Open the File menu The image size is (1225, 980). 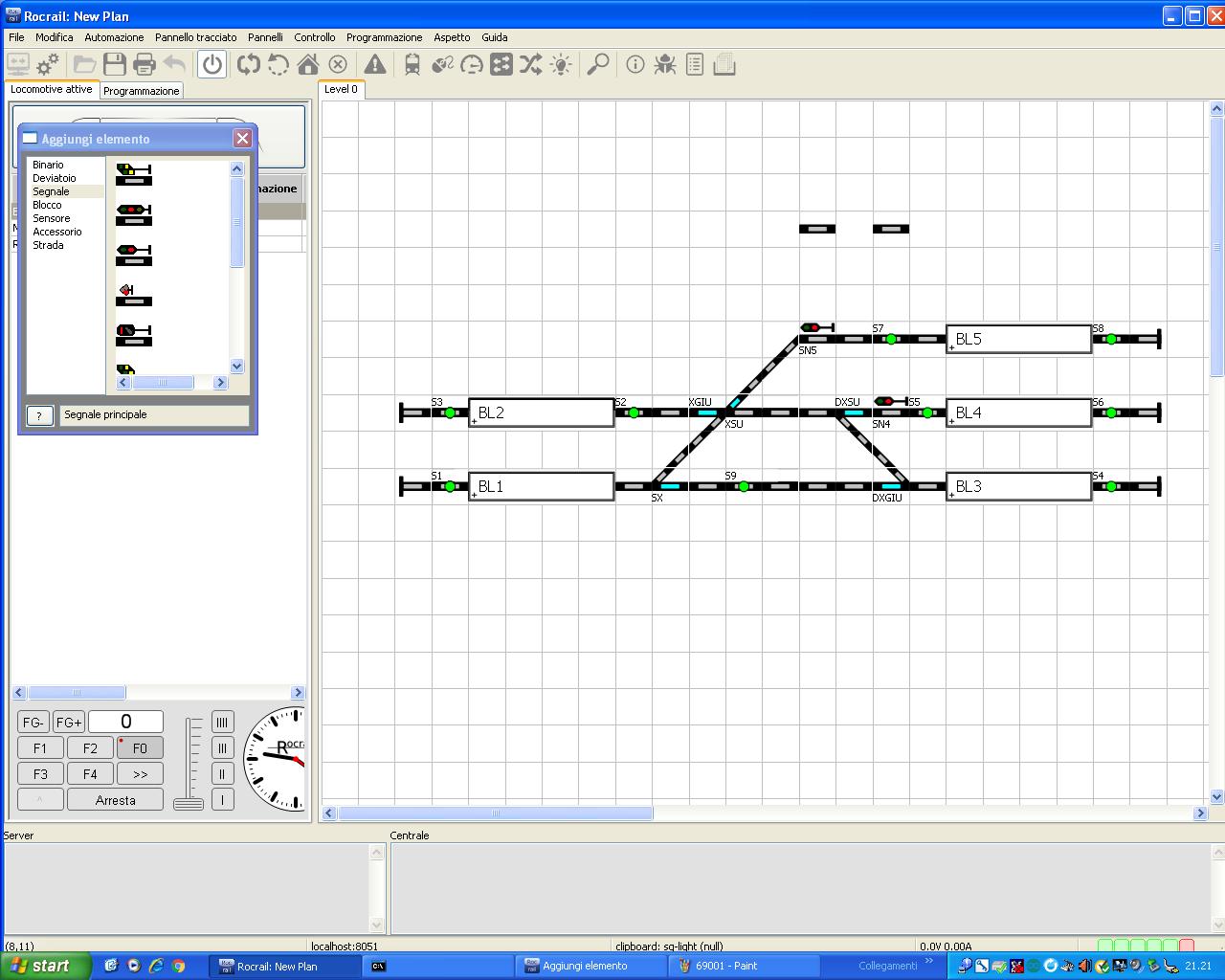coord(16,37)
